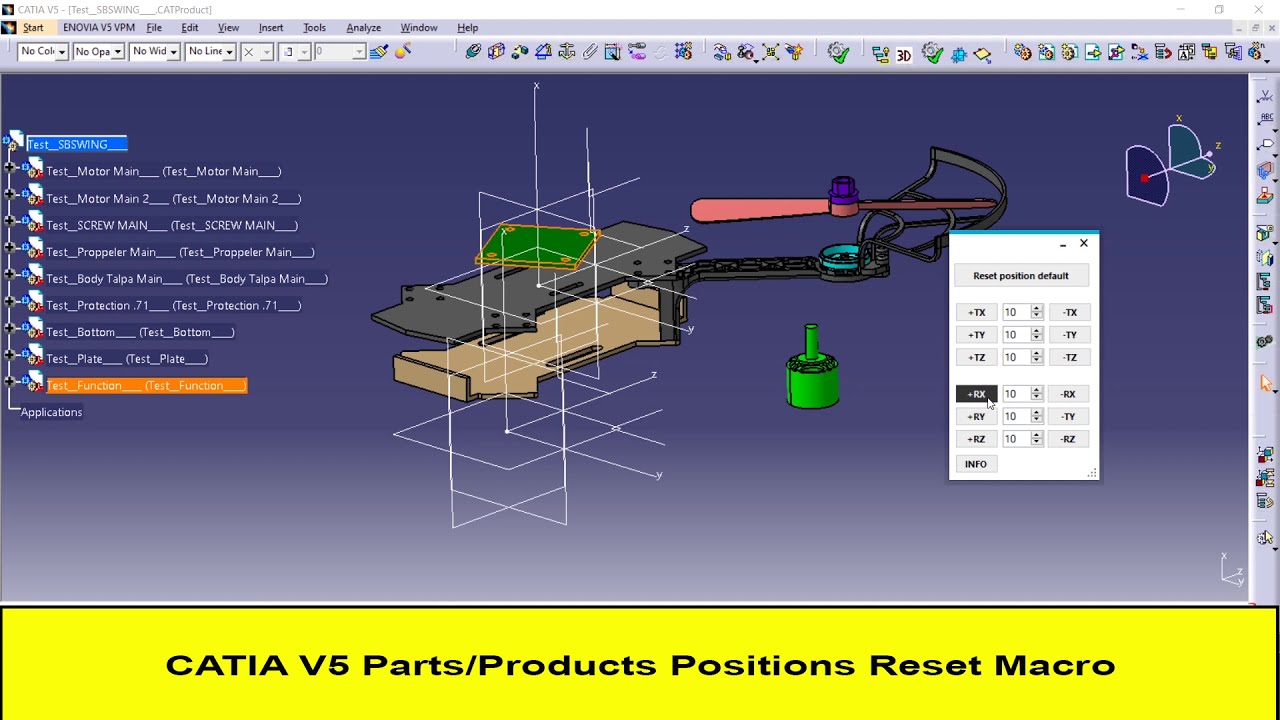Click the gear with green check icon left of tree icon

point(838,52)
